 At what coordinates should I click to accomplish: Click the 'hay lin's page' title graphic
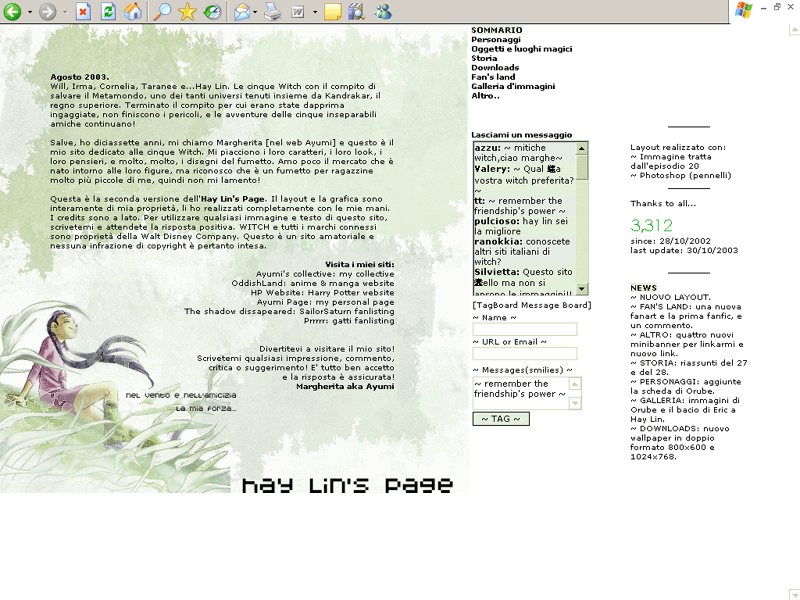coord(347,485)
